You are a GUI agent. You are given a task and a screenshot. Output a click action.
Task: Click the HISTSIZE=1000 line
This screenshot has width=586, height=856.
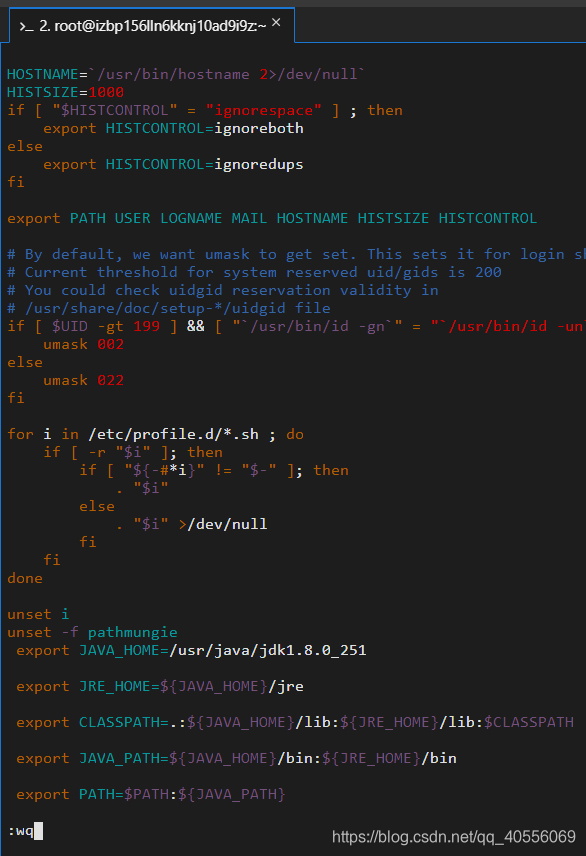click(x=66, y=92)
